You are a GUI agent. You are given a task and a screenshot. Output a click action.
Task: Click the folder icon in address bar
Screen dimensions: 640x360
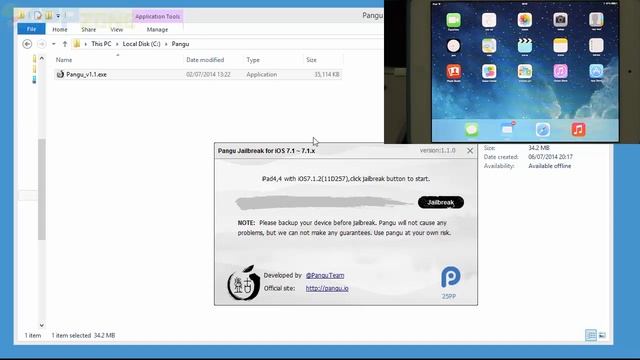click(76, 44)
